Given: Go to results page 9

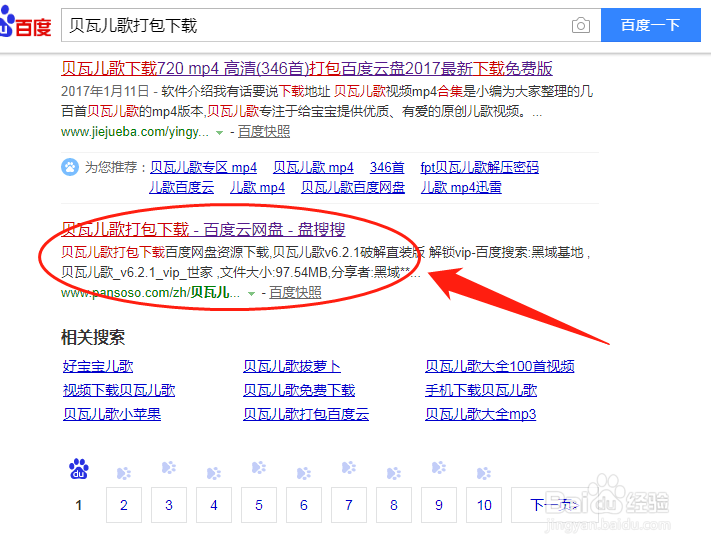Looking at the screenshot, I should [x=439, y=505].
